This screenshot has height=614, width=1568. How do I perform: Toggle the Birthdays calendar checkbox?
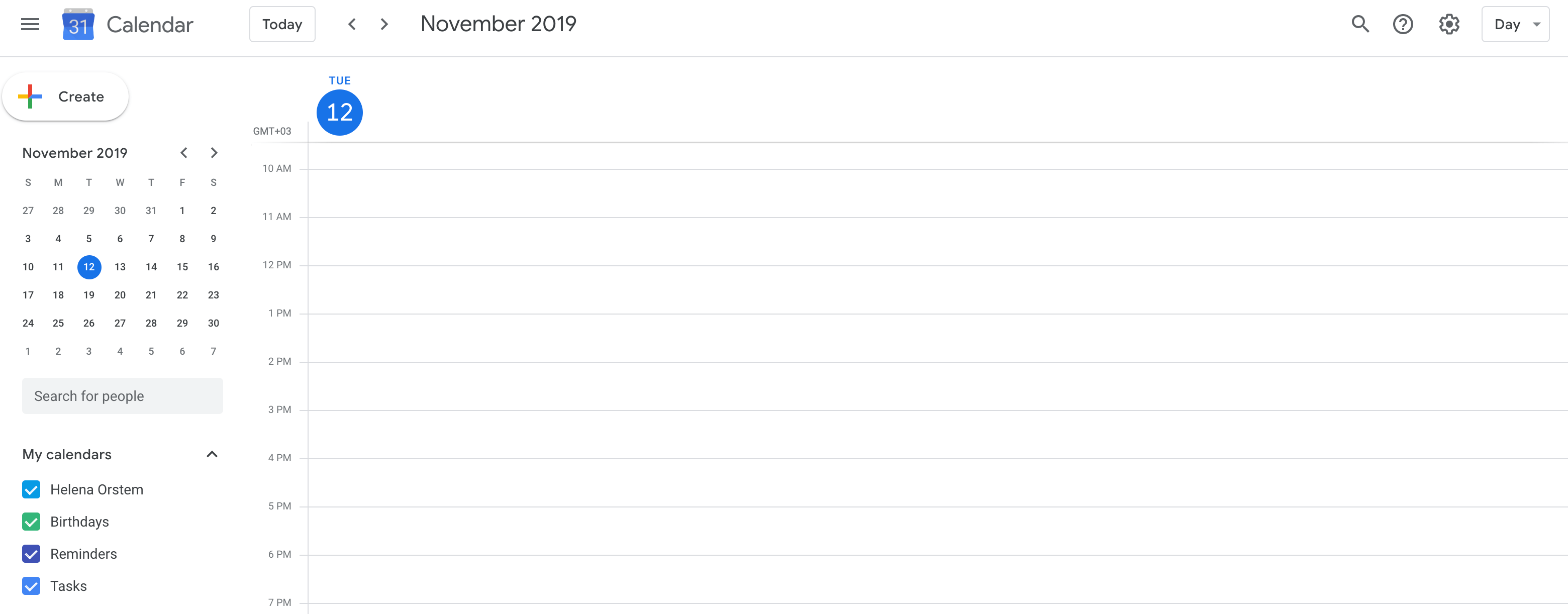coord(31,522)
